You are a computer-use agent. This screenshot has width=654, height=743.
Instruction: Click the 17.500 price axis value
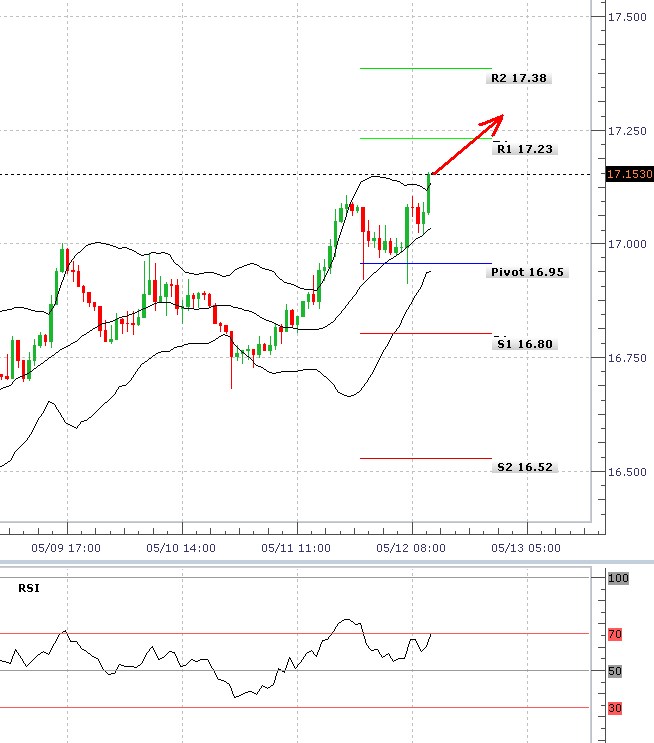coord(627,17)
